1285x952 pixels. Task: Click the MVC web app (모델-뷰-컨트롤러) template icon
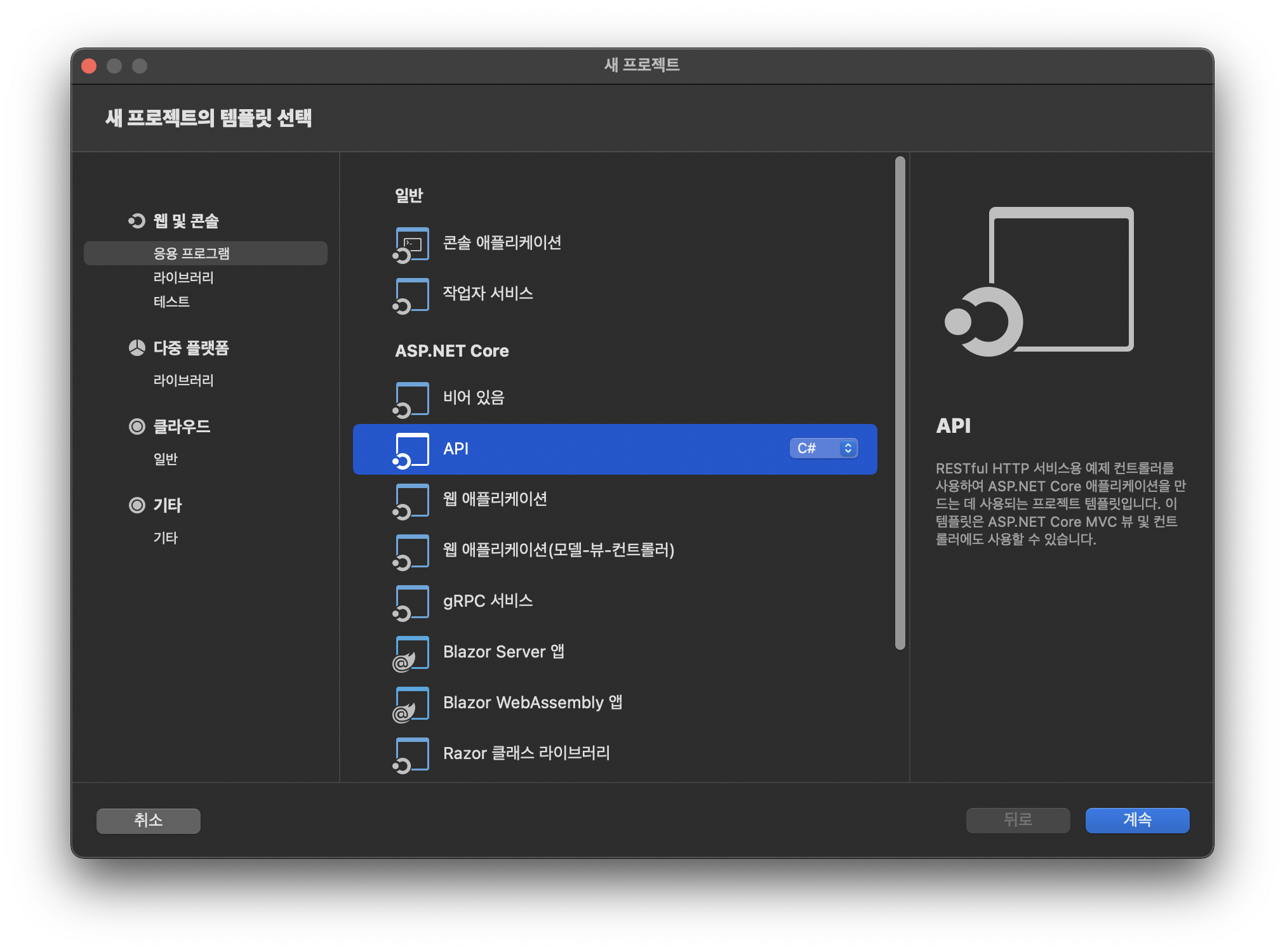(411, 552)
